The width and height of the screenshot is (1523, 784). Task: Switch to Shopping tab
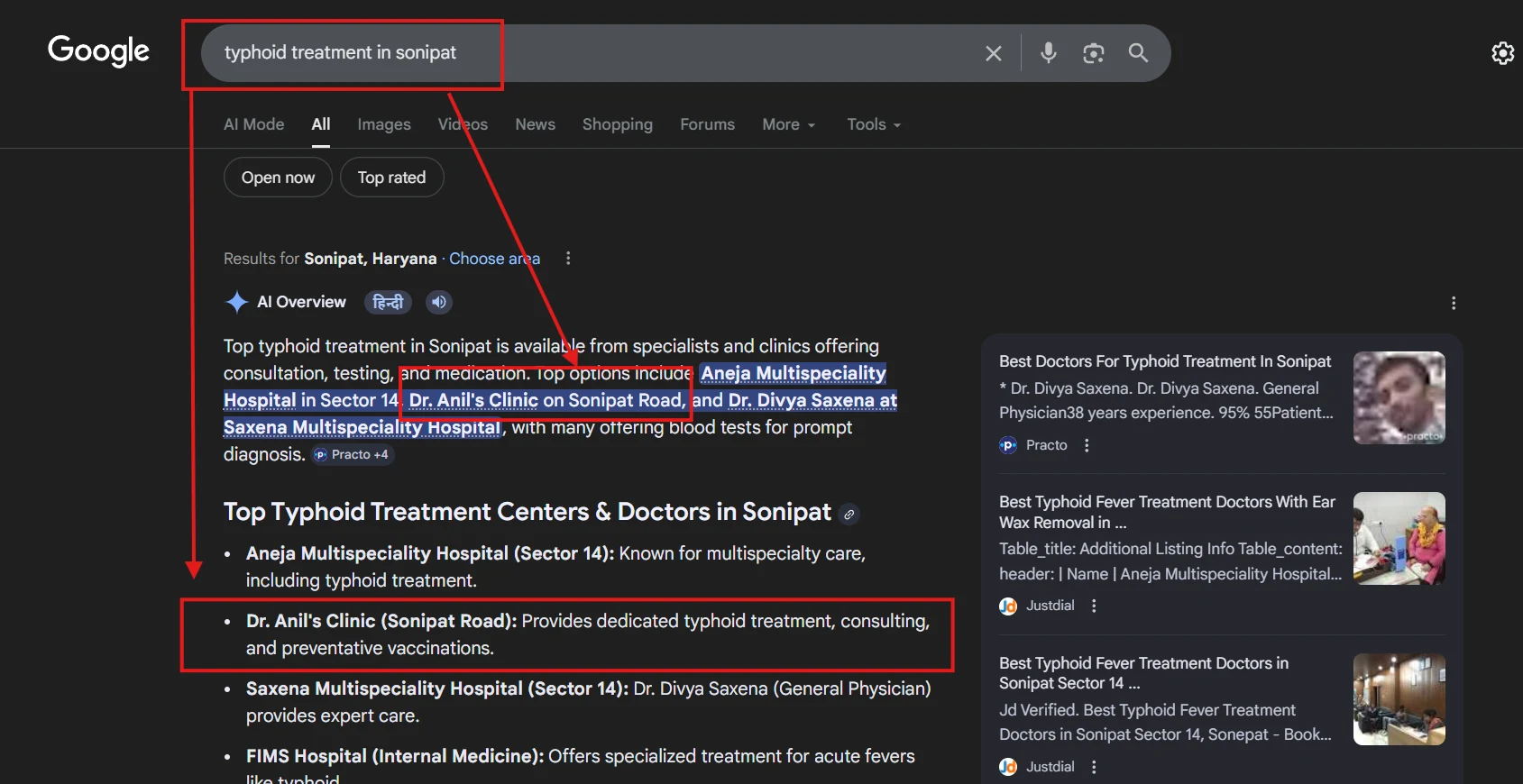coord(617,124)
